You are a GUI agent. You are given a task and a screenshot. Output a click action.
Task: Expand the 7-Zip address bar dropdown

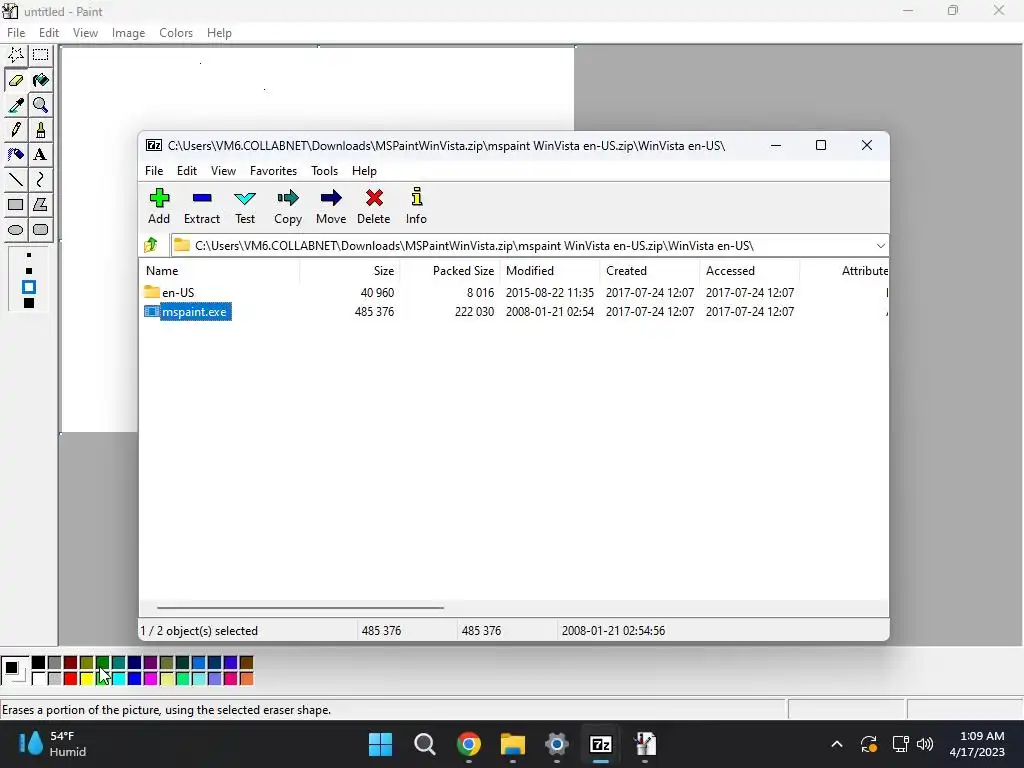click(880, 246)
